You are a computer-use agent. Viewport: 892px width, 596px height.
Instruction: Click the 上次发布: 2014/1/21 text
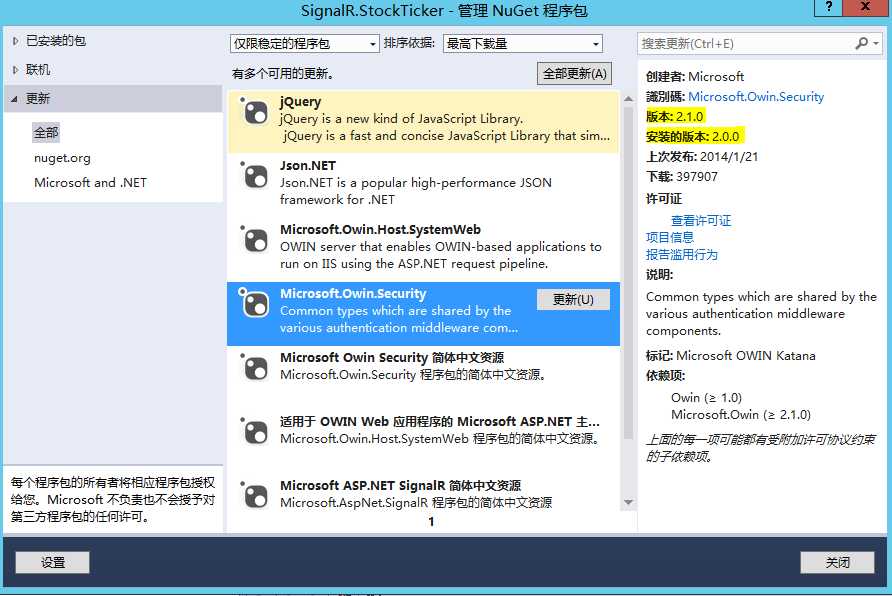(702, 156)
